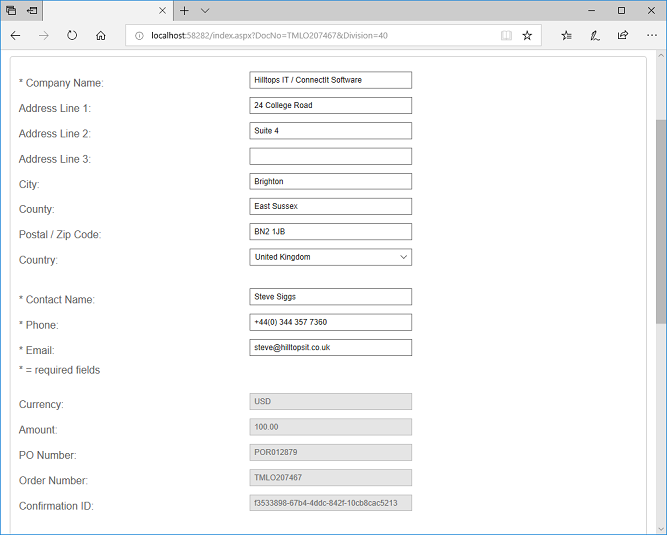Open the reading view icon

tap(506, 35)
